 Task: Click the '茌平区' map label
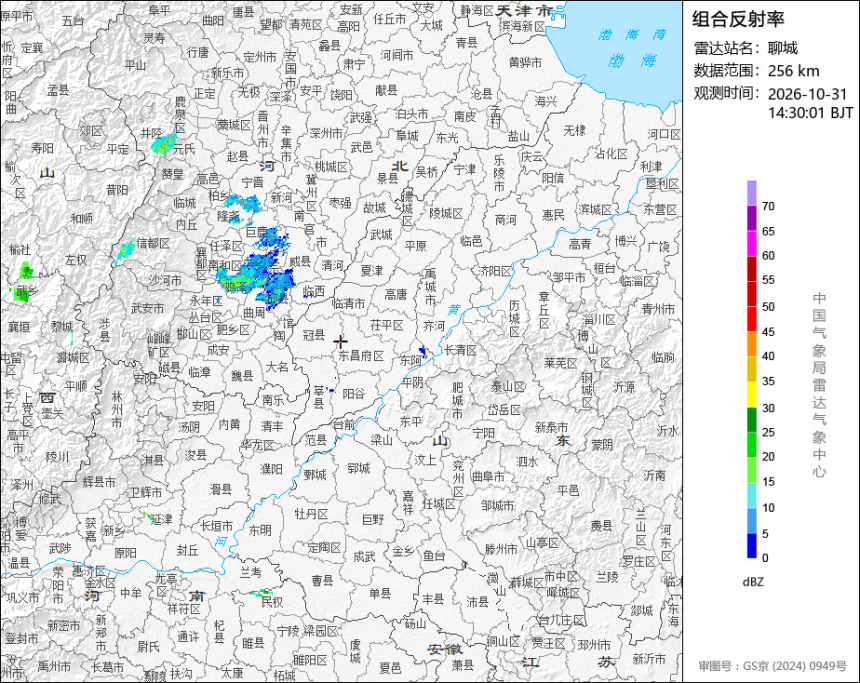pos(387,325)
